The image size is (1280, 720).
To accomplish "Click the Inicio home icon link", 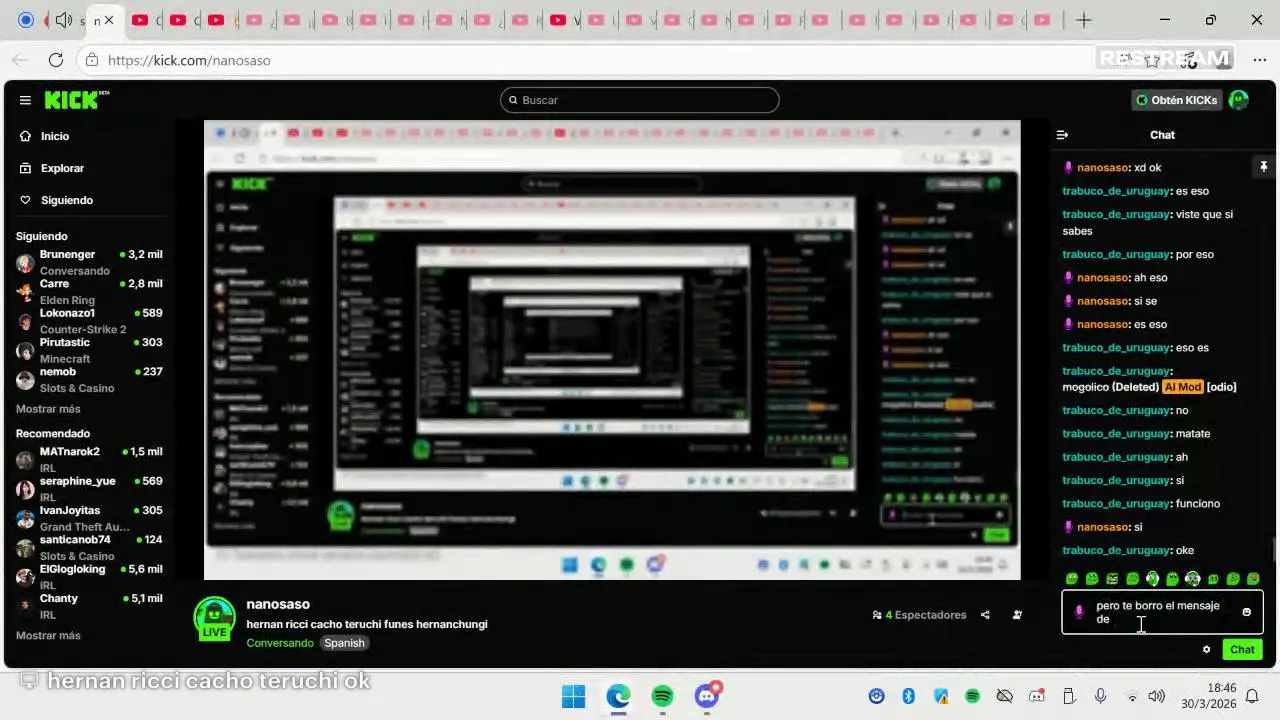I will tap(44, 136).
